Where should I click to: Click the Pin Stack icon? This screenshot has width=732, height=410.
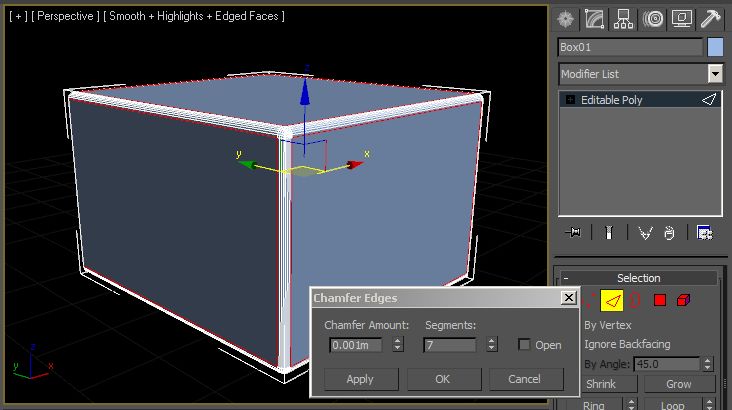click(x=573, y=232)
